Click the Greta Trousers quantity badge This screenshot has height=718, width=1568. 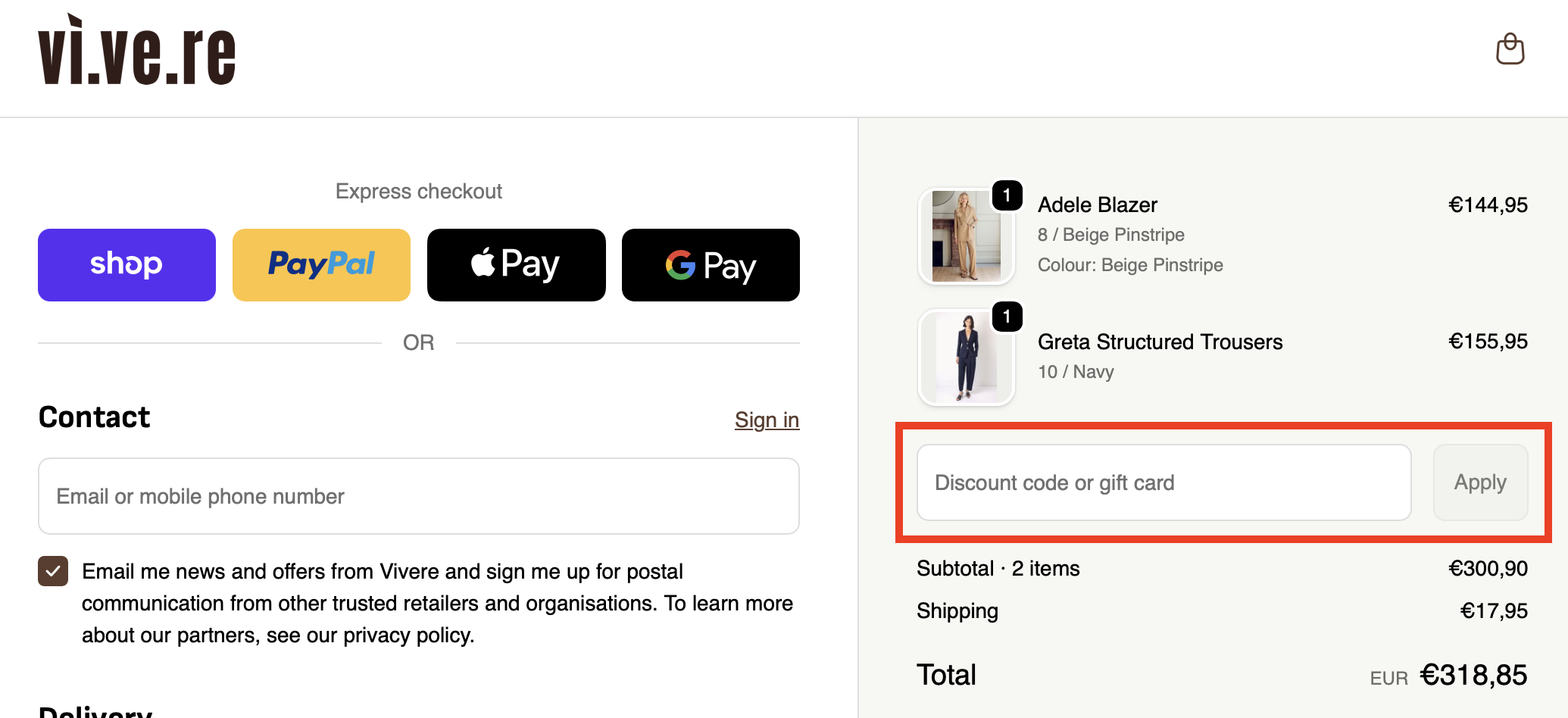(x=1007, y=317)
